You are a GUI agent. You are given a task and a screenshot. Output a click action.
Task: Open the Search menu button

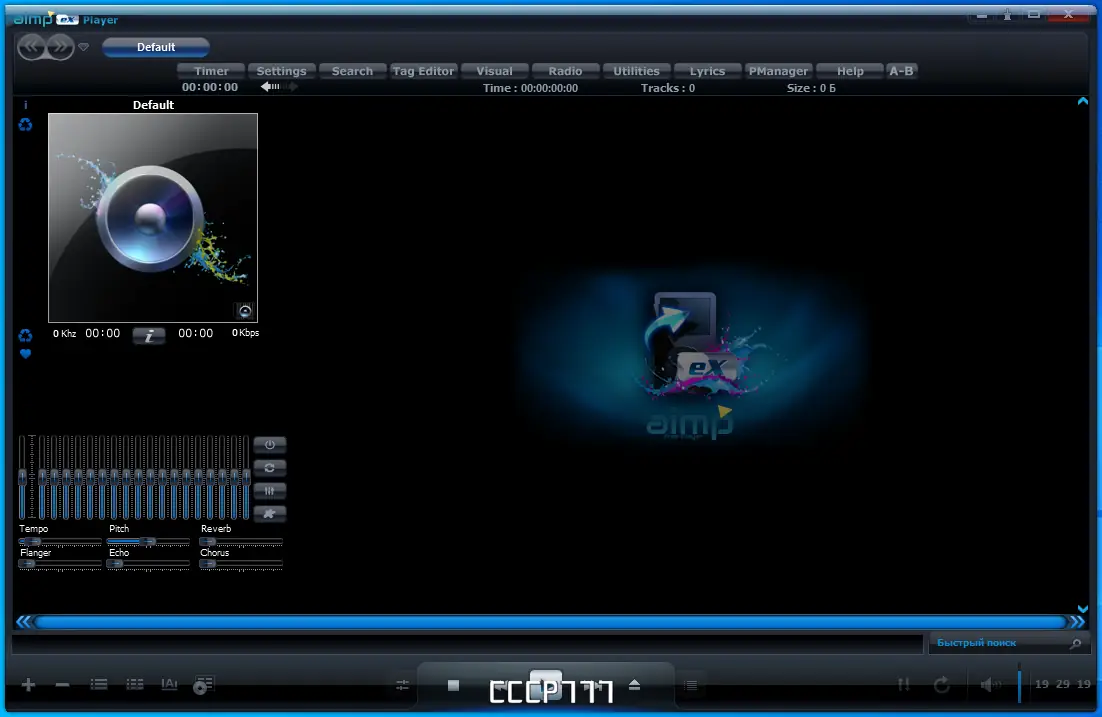pos(352,71)
